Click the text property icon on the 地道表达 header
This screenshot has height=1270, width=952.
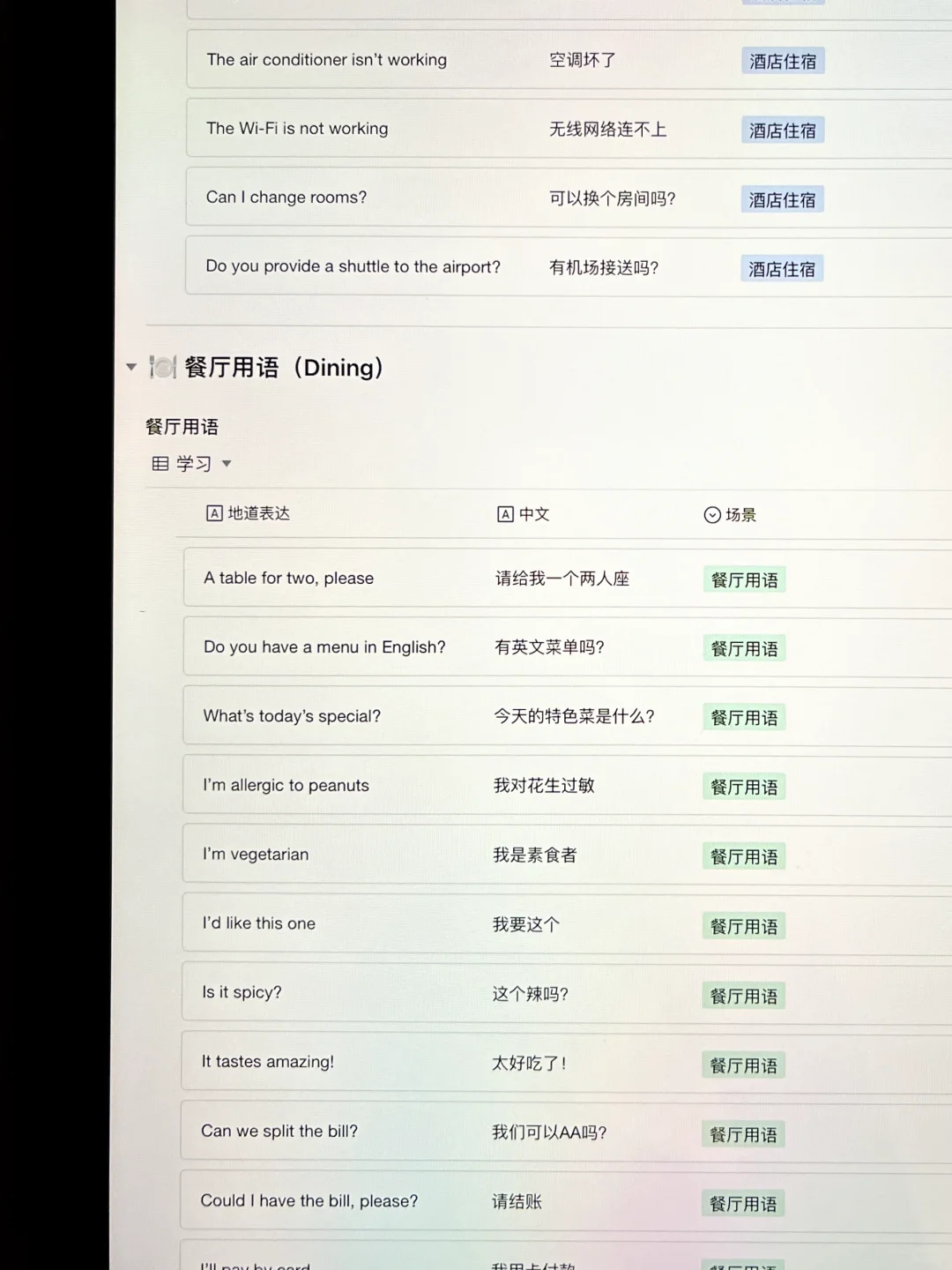click(x=213, y=513)
